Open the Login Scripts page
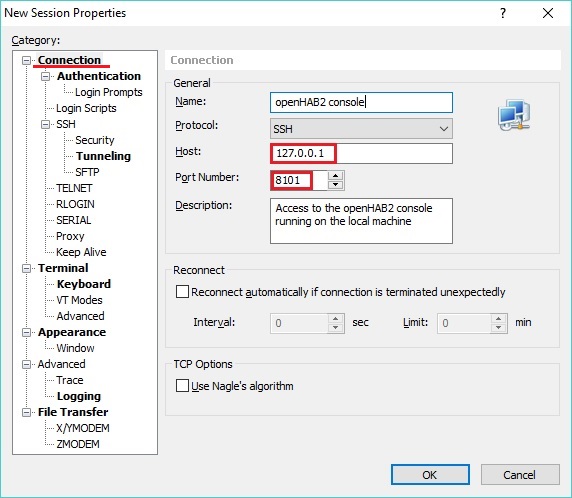The height and width of the screenshot is (498, 572). [86, 108]
